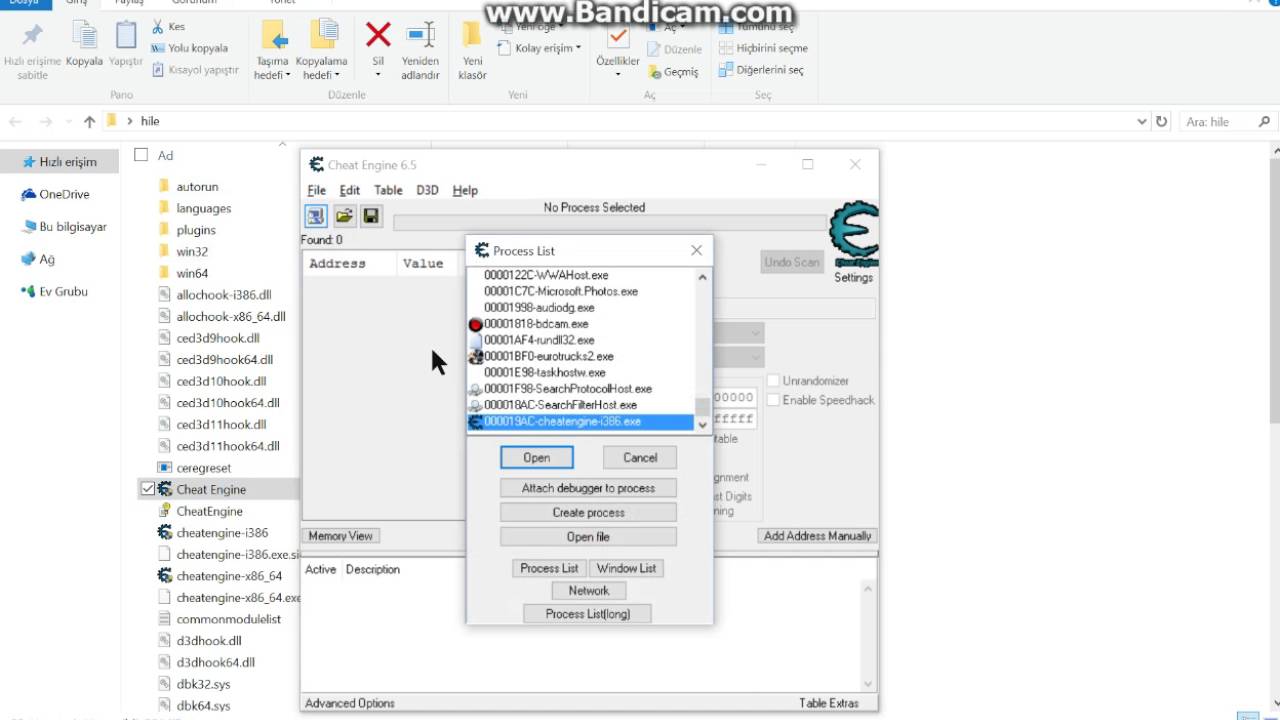Click the up arrow navigation button

click(89, 121)
